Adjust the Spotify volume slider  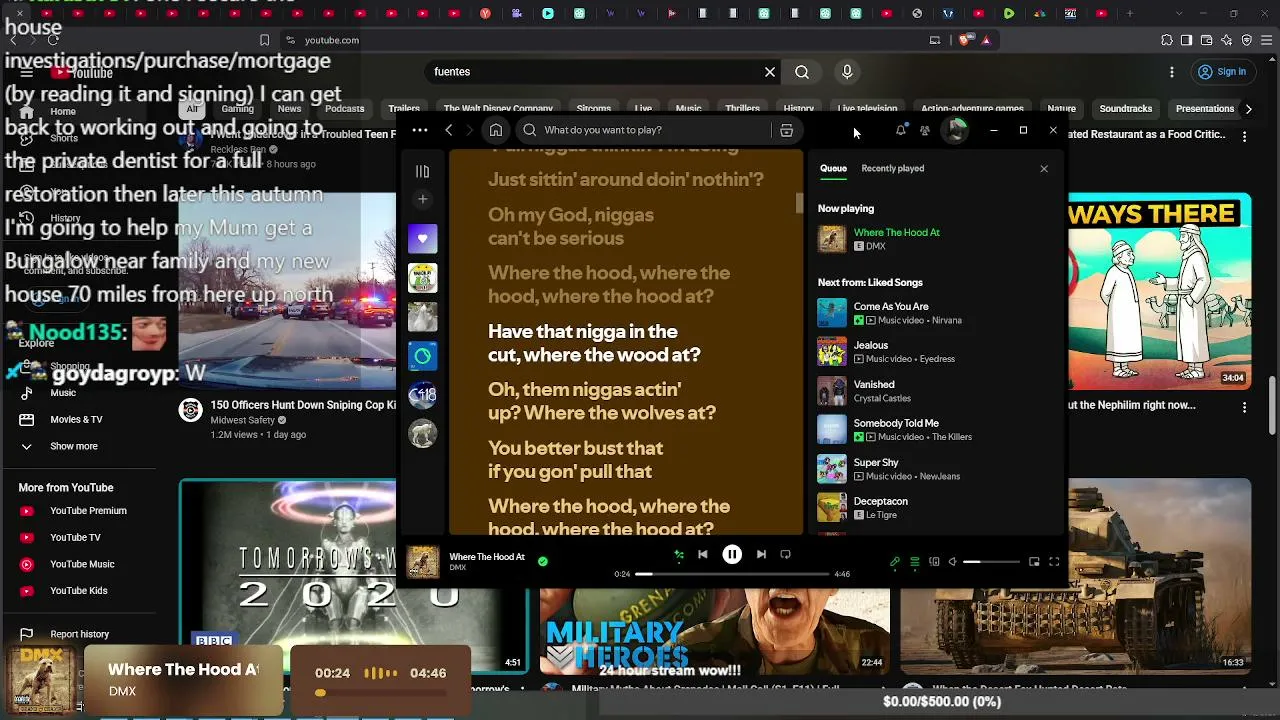tap(990, 562)
